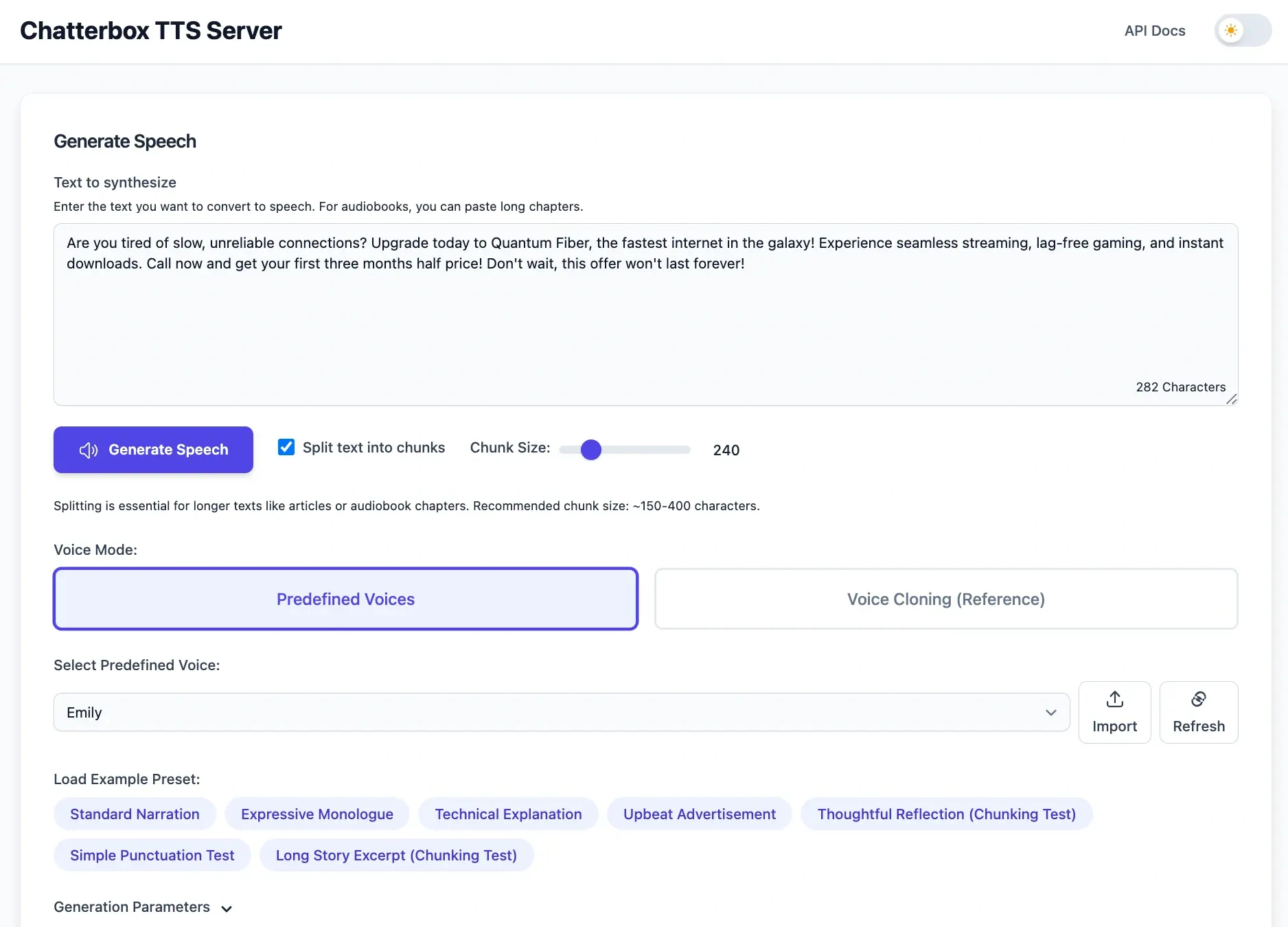
Task: Load the Simple Punctuation Test preset
Action: 152,855
